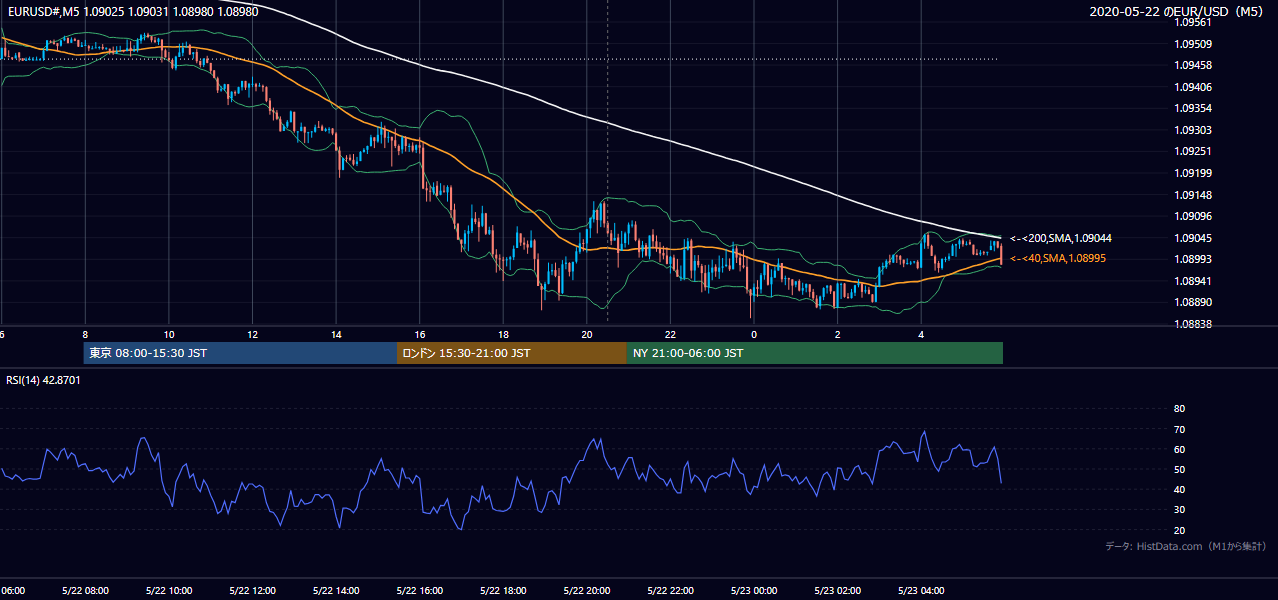Viewport: 1278px width, 600px height.
Task: Click the bottom time label 5/22 12:00
Action: 252,590
